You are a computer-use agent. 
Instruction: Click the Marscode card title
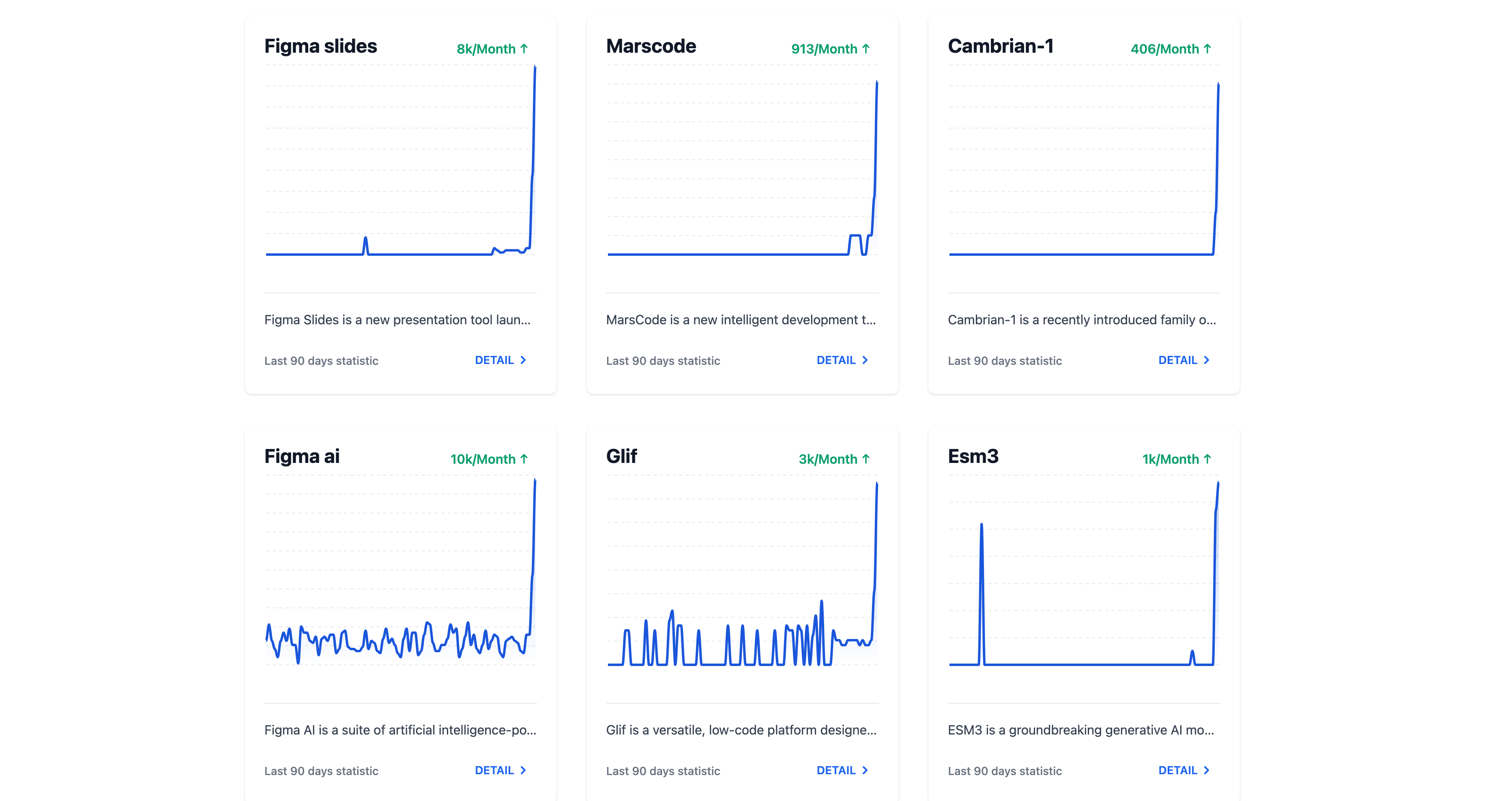point(651,46)
